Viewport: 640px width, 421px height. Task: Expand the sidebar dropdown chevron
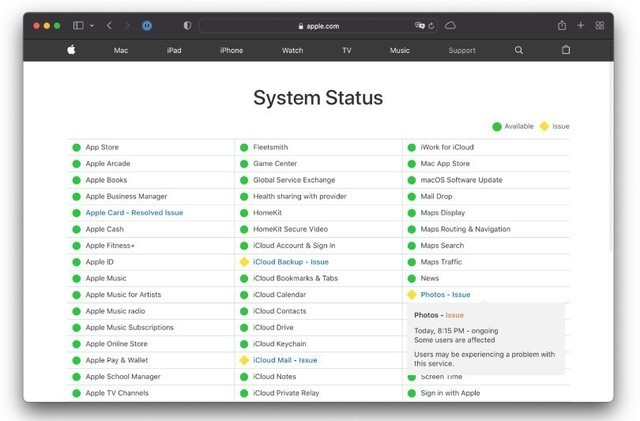click(92, 26)
